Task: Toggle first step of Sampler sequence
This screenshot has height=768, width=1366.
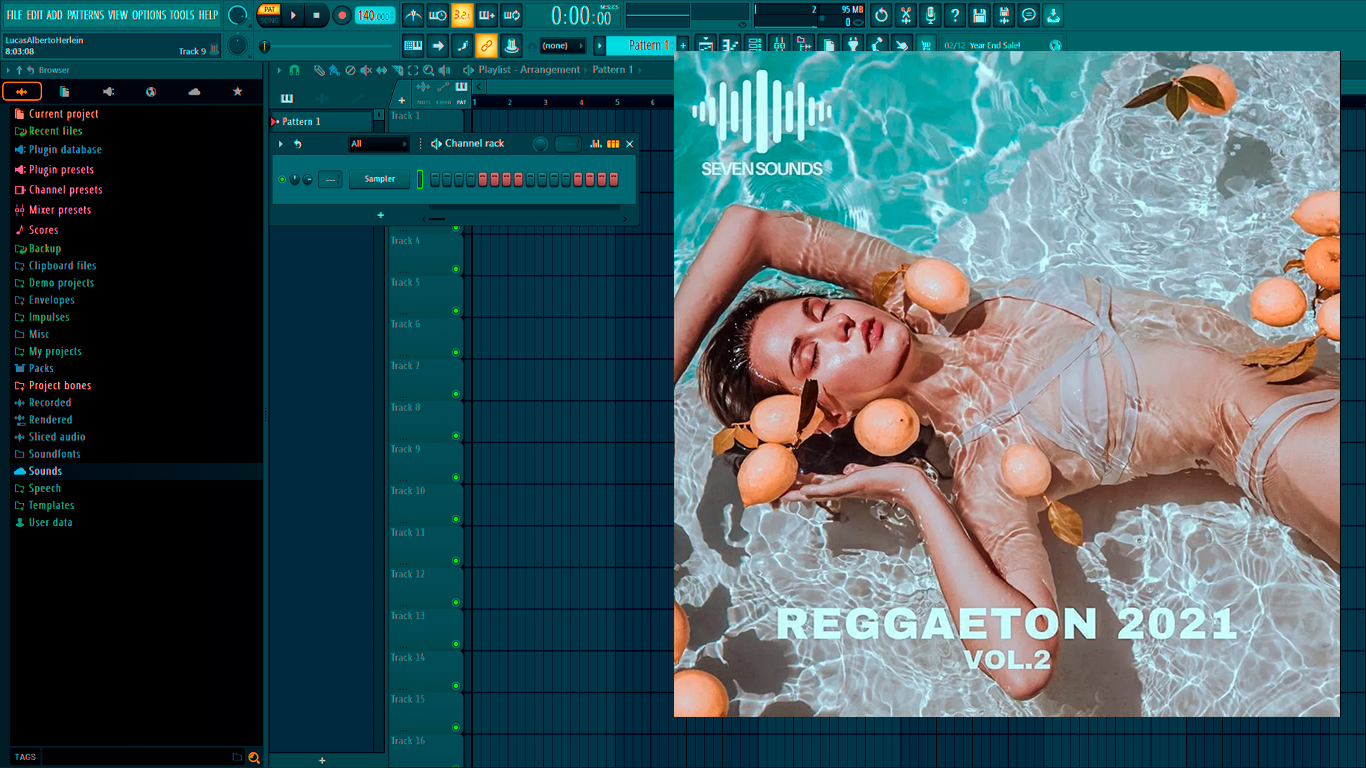Action: click(434, 179)
